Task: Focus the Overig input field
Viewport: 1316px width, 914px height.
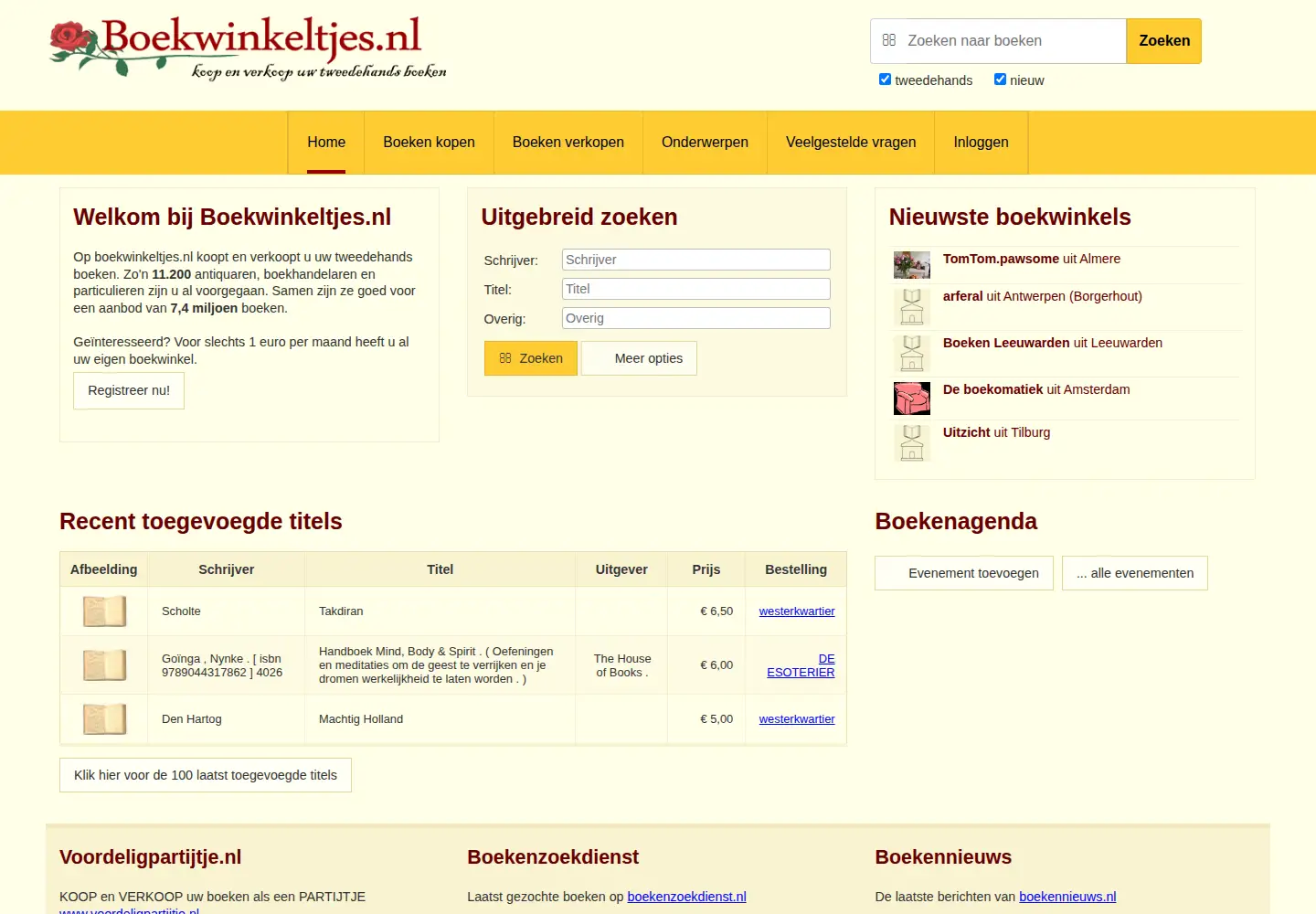Action: coord(696,318)
